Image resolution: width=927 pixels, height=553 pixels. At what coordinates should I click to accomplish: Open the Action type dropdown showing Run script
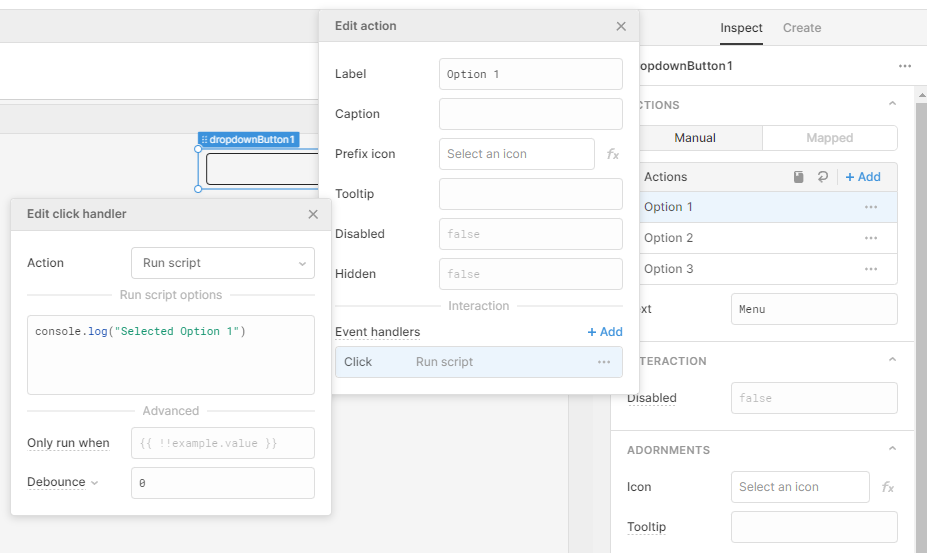pyautogui.click(x=222, y=263)
